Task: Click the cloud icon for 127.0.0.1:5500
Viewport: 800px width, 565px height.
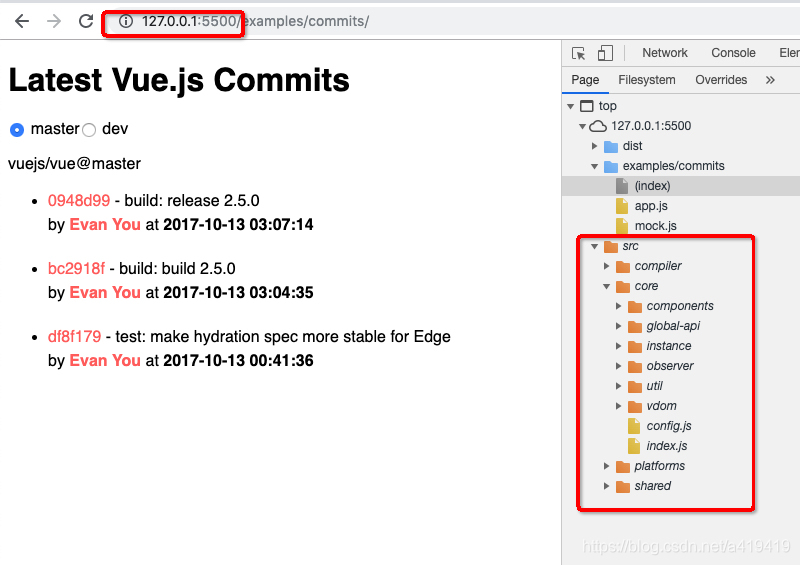Action: point(598,126)
